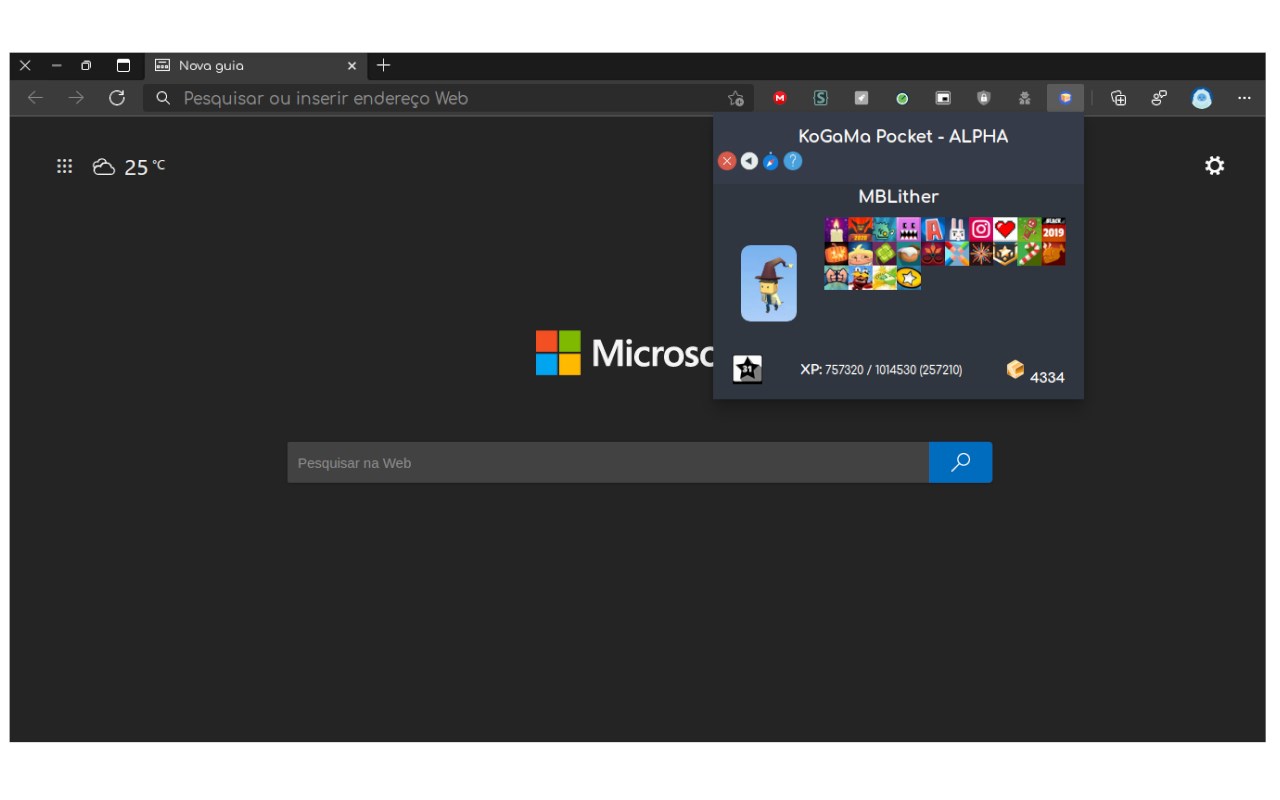Image resolution: width=1280 pixels, height=800 pixels.
Task: Open the feedback people icon in toolbar
Action: tap(1159, 98)
